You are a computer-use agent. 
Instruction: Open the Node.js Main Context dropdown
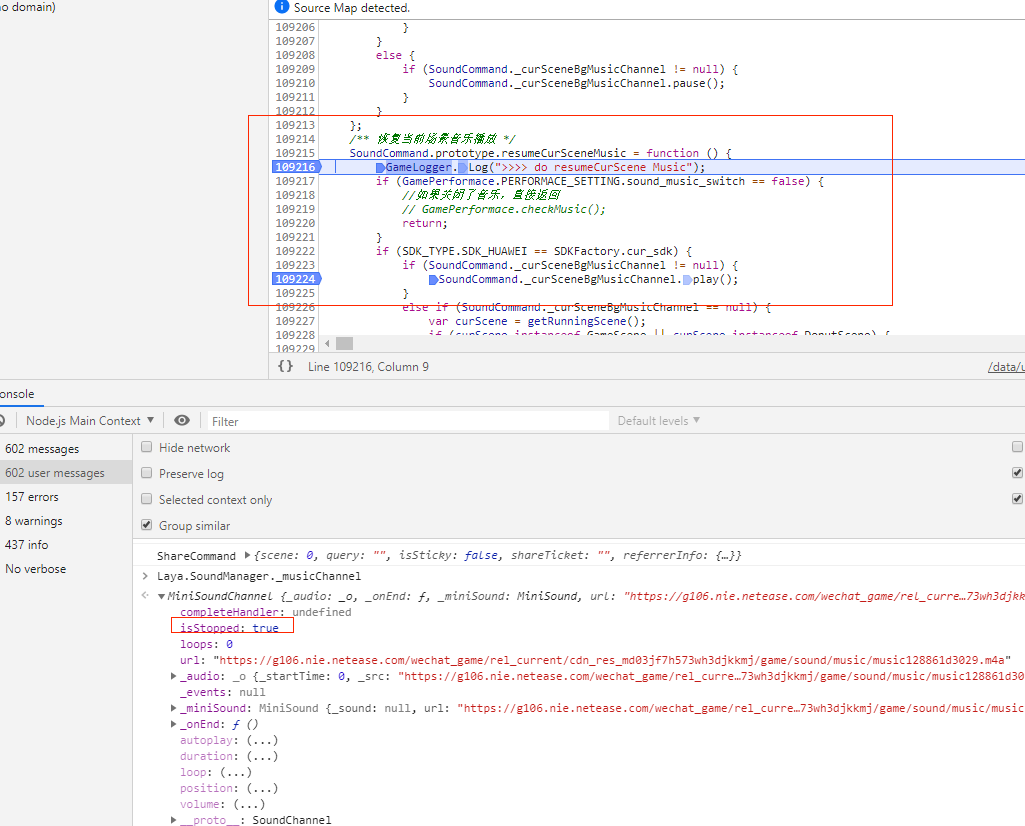click(x=88, y=420)
